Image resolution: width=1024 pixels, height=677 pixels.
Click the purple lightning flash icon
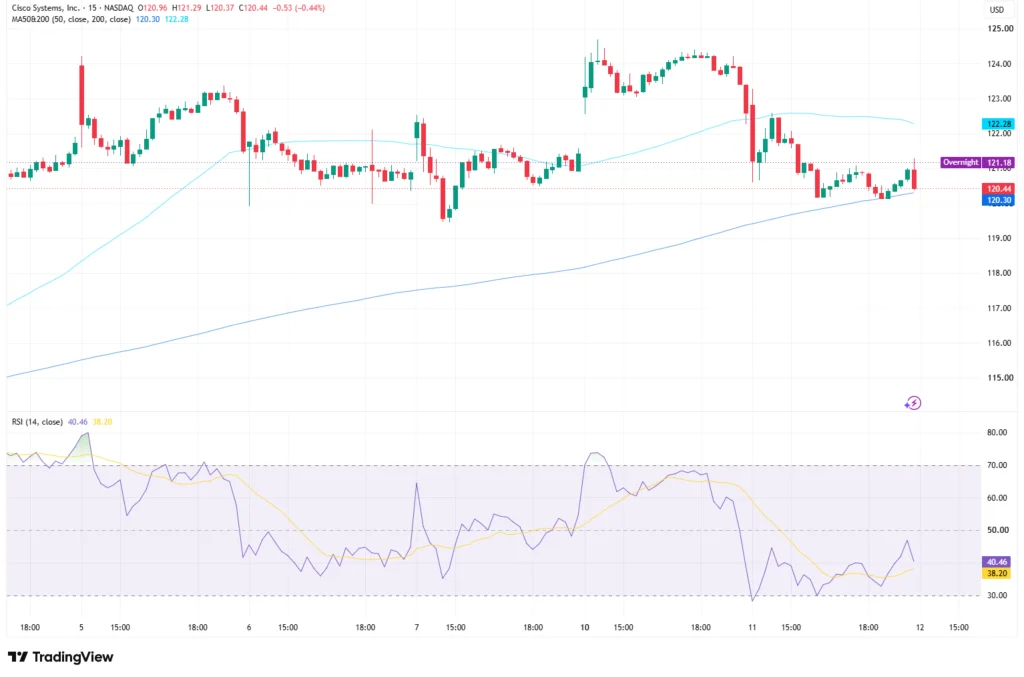913,403
